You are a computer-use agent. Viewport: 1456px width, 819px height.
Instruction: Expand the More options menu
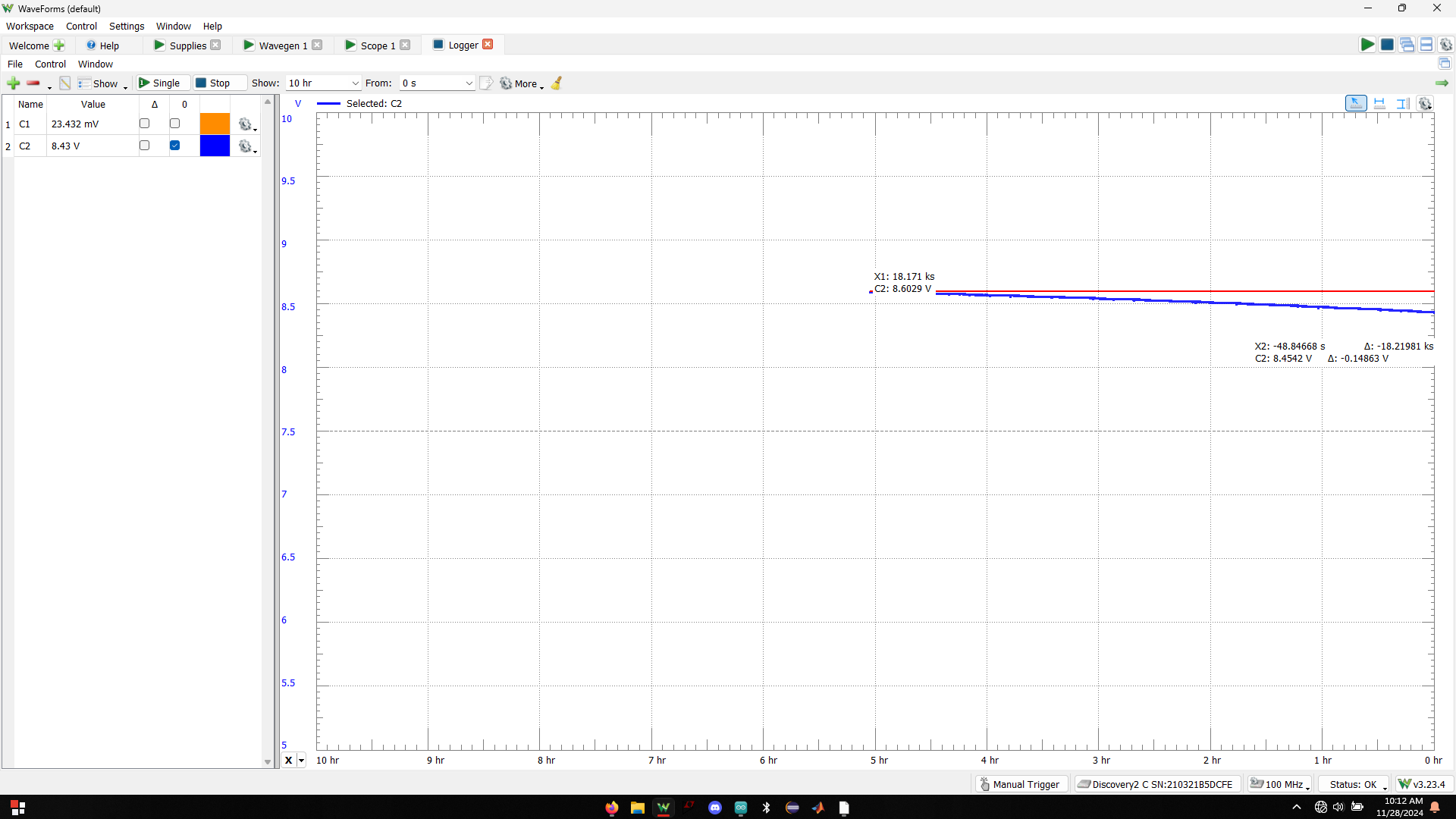pos(522,83)
